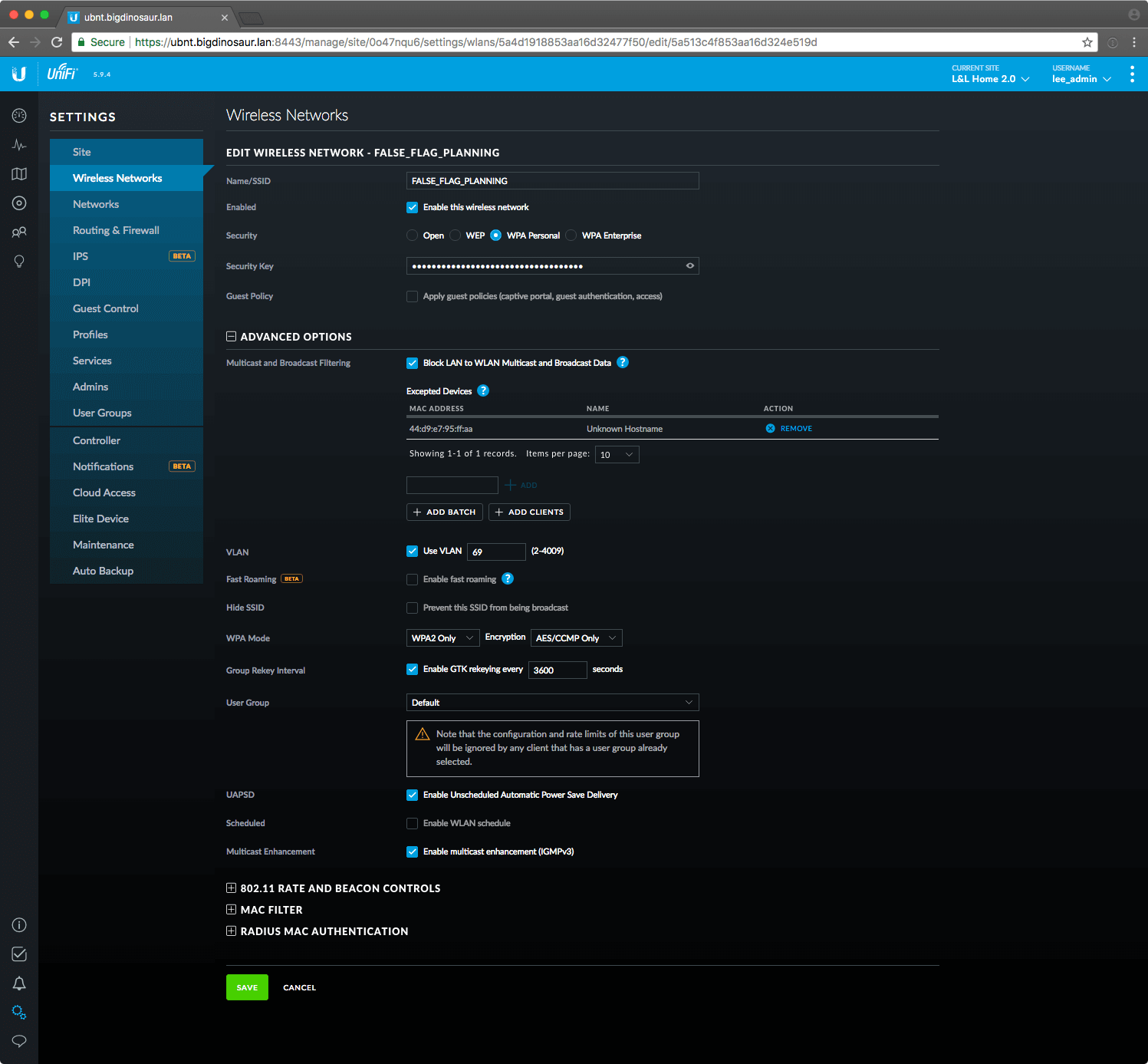1148x1064 pixels.
Task: Open the Insights lightbulb icon
Action: click(x=19, y=262)
